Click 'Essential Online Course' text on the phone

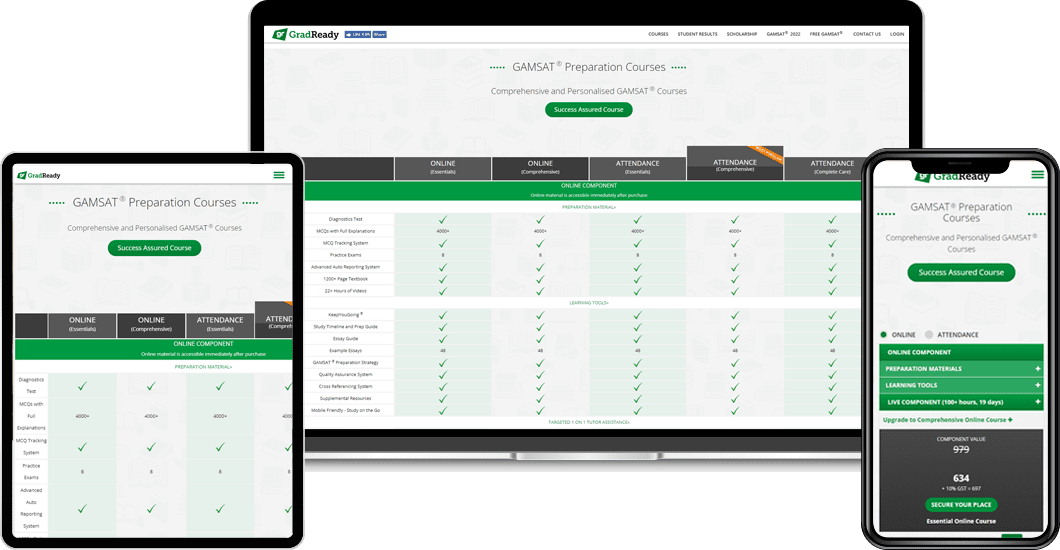(x=961, y=522)
